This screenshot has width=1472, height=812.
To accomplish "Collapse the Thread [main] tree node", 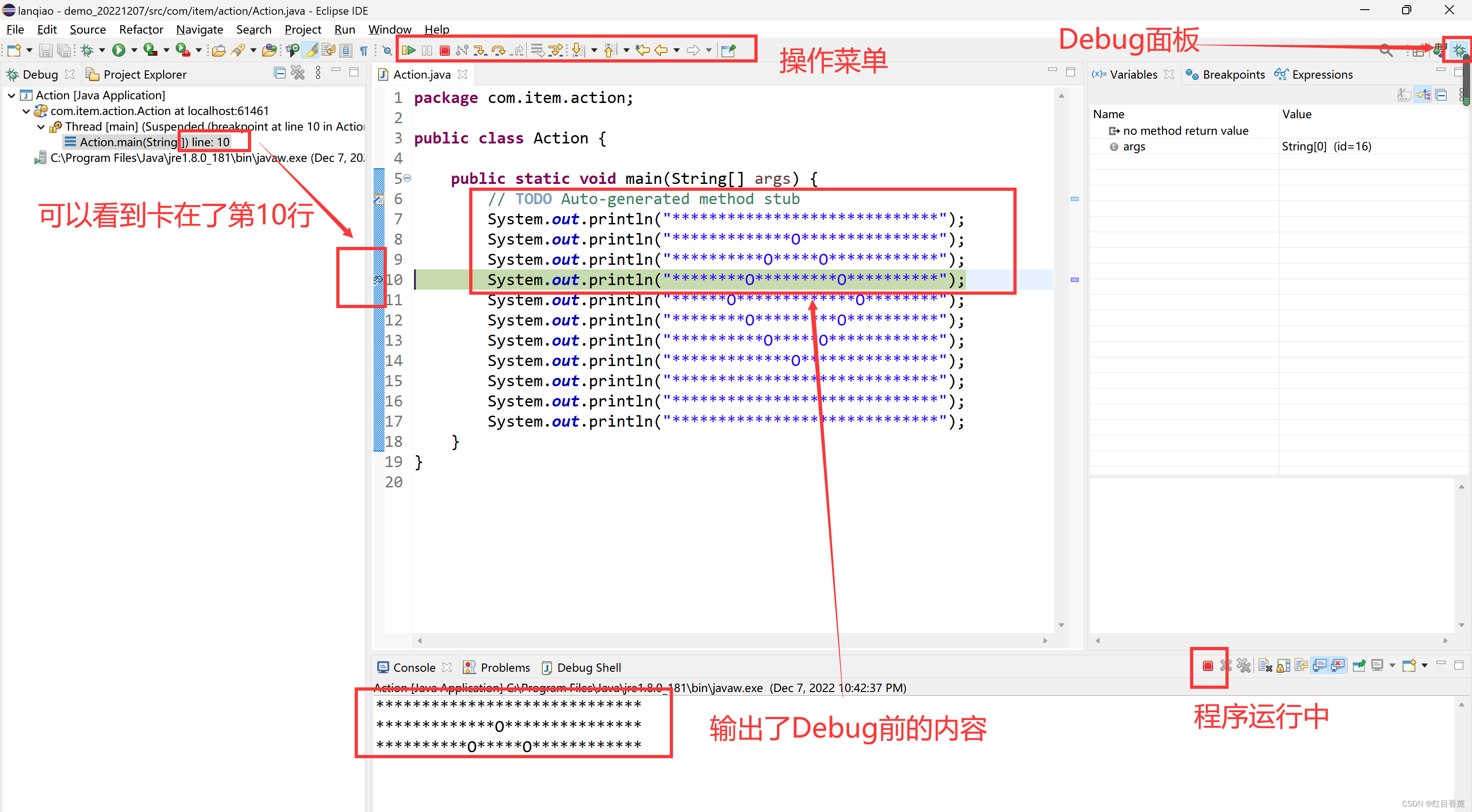I will click(40, 126).
